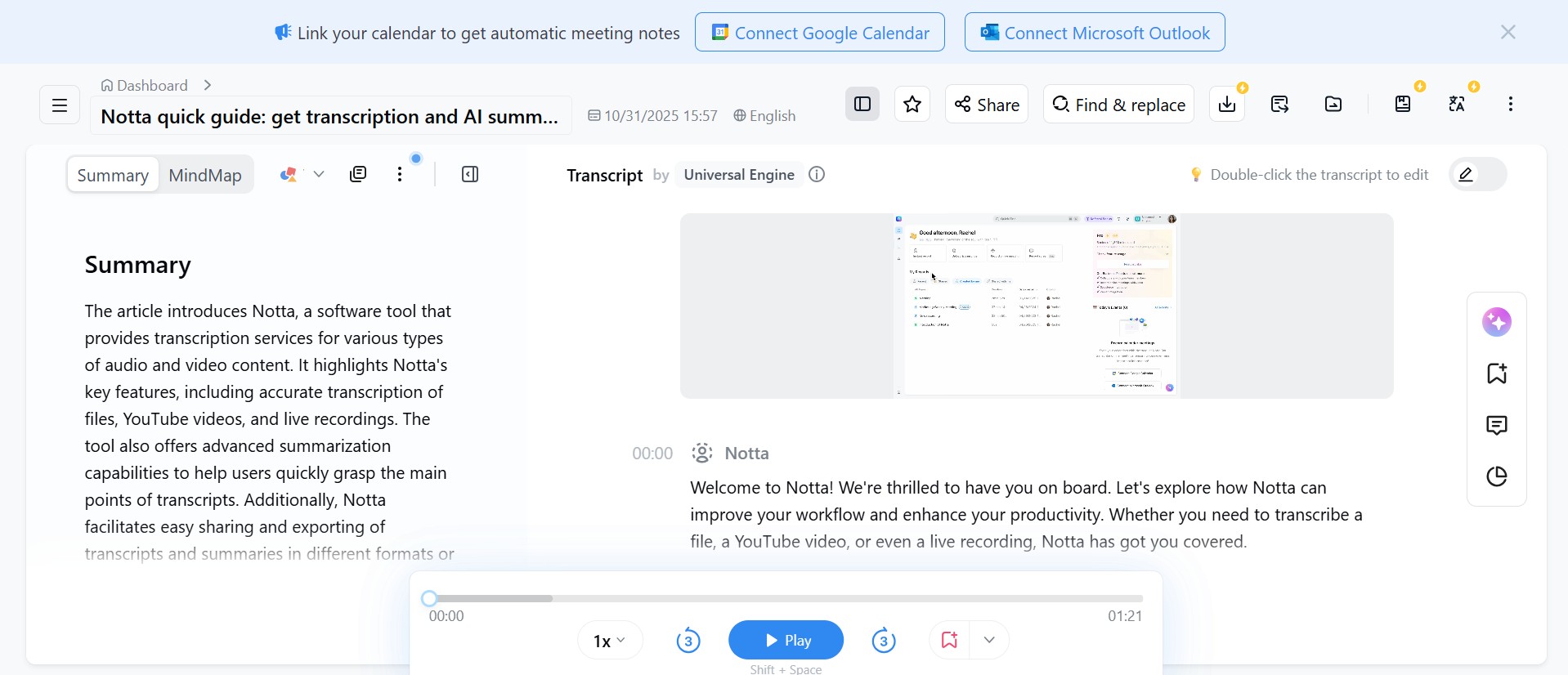Open the pie chart insights icon

(x=1497, y=476)
